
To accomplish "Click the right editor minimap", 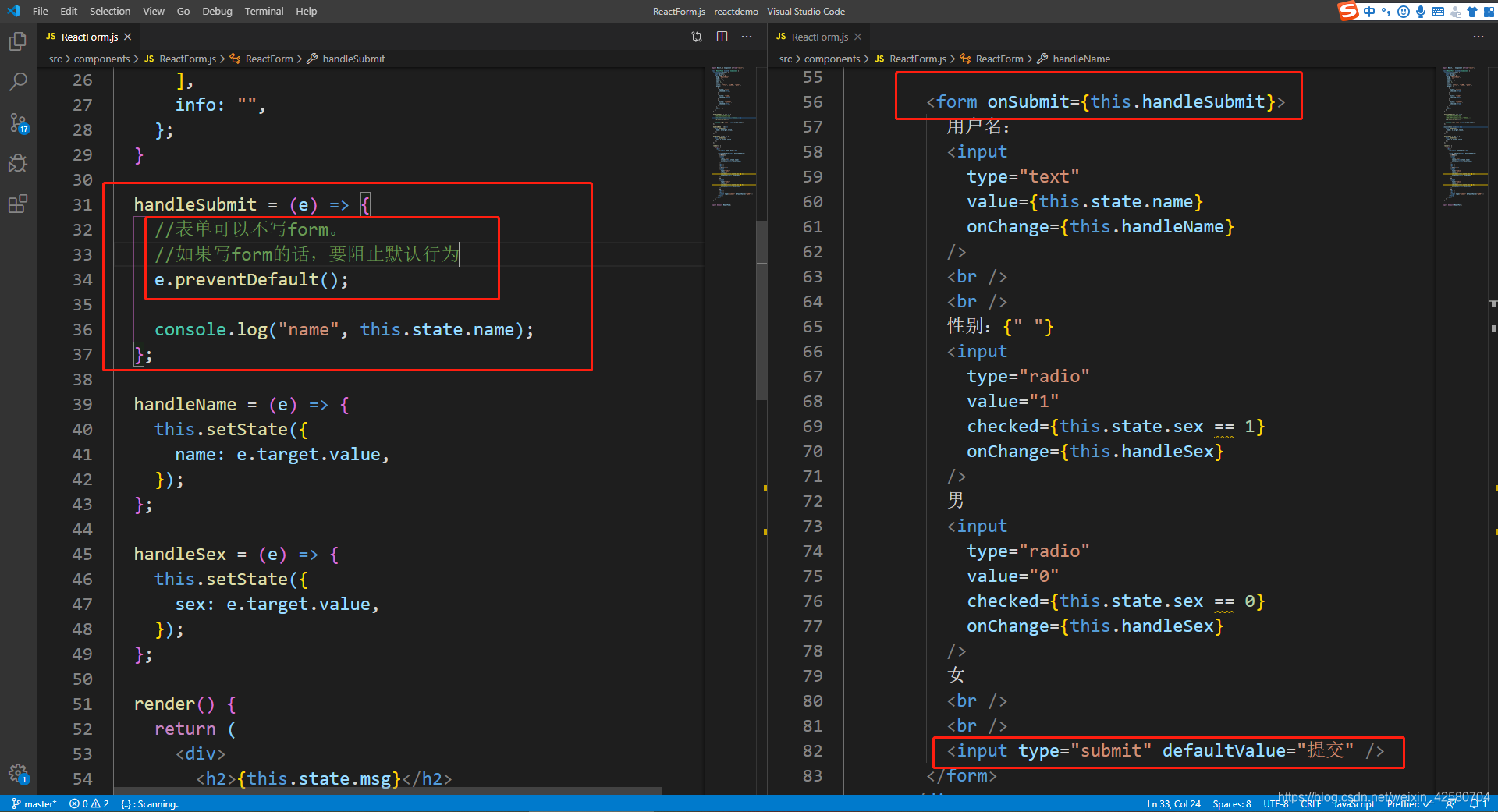I will click(1464, 137).
